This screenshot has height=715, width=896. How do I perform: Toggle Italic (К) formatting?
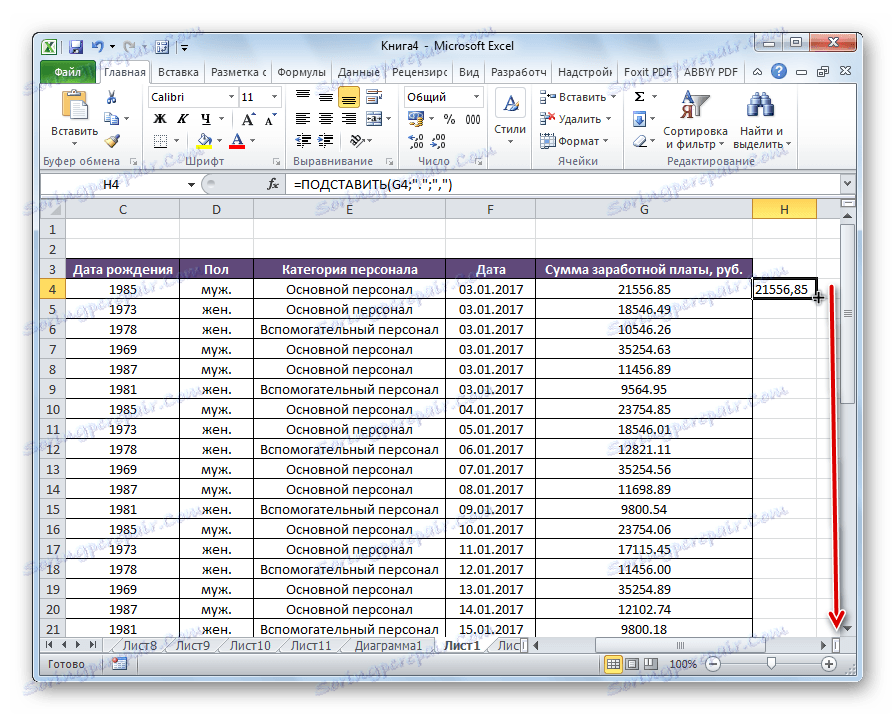click(183, 119)
